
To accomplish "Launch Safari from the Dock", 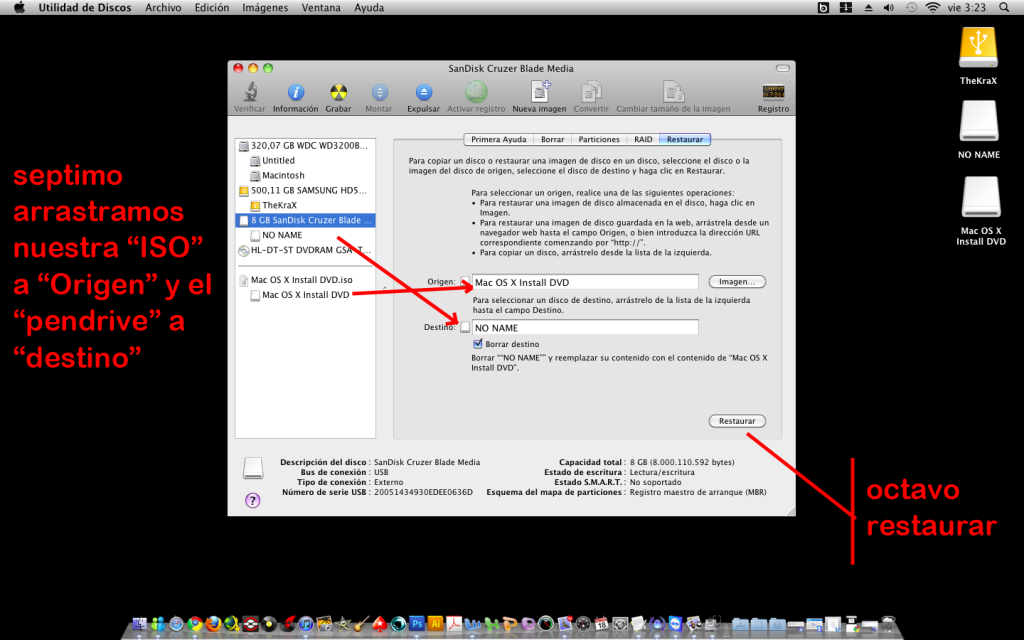I will [x=176, y=624].
